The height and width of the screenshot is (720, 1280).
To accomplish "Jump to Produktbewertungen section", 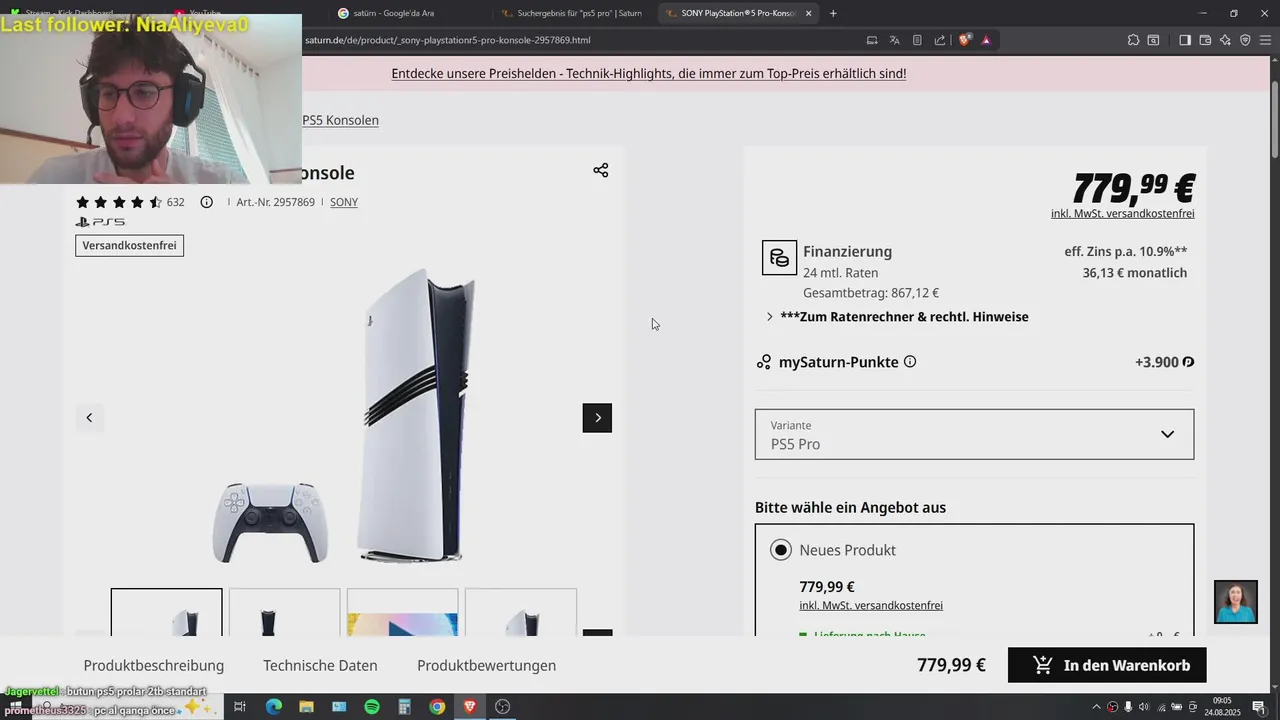I will (x=487, y=665).
